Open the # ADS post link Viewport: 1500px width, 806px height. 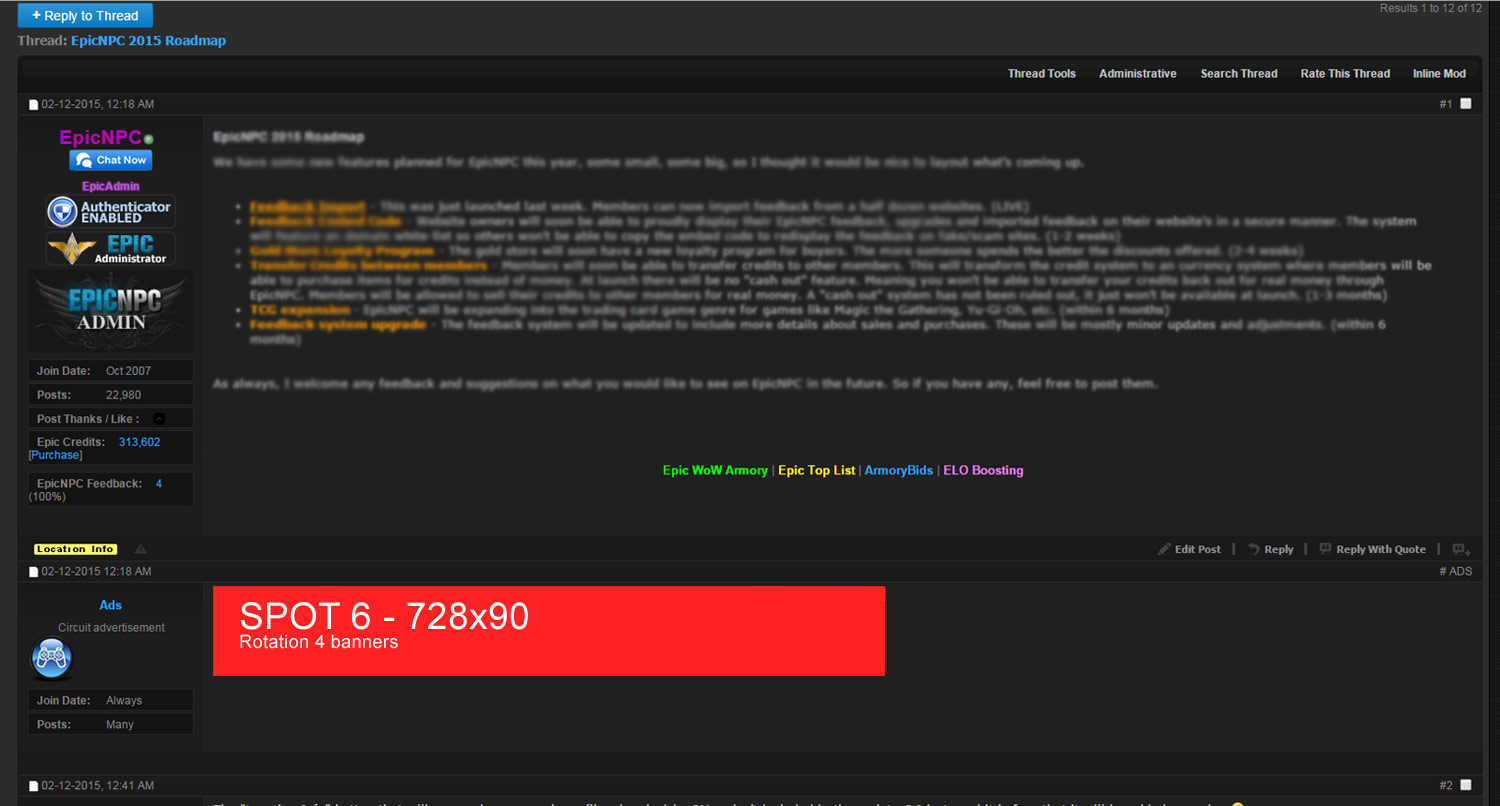coord(1455,571)
